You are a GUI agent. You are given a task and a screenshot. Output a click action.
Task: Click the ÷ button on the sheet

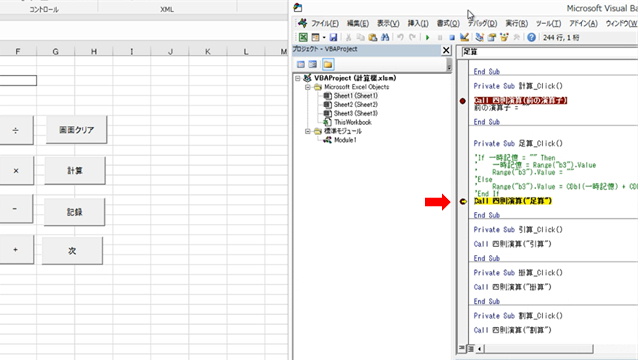16,130
